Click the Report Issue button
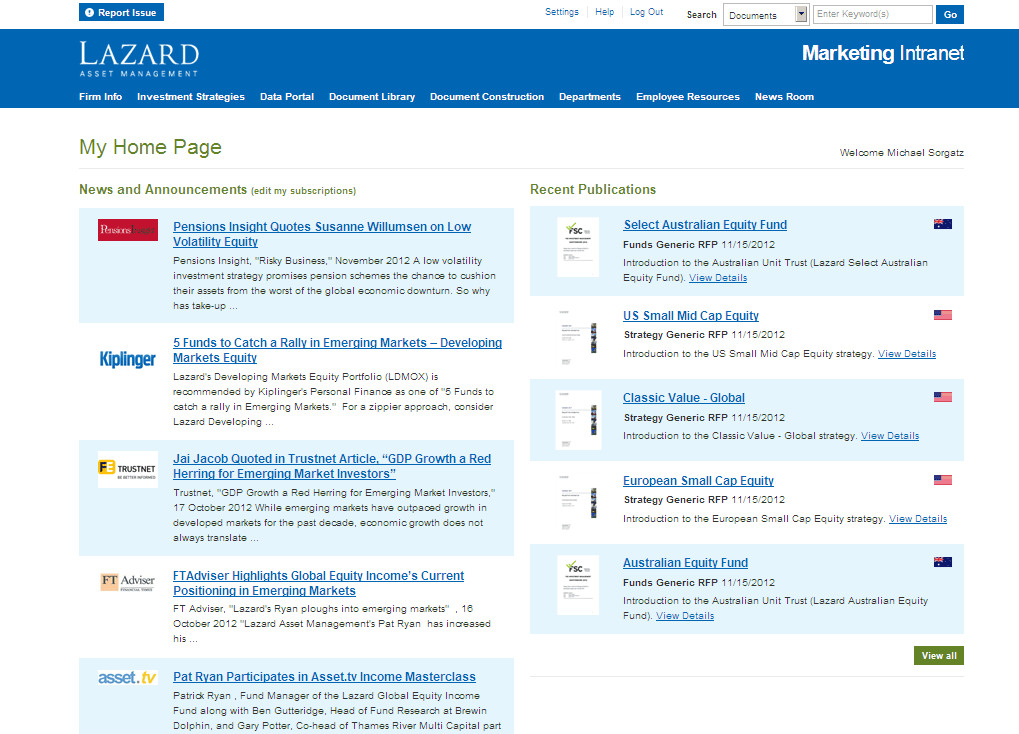1019x734 pixels. (x=122, y=12)
